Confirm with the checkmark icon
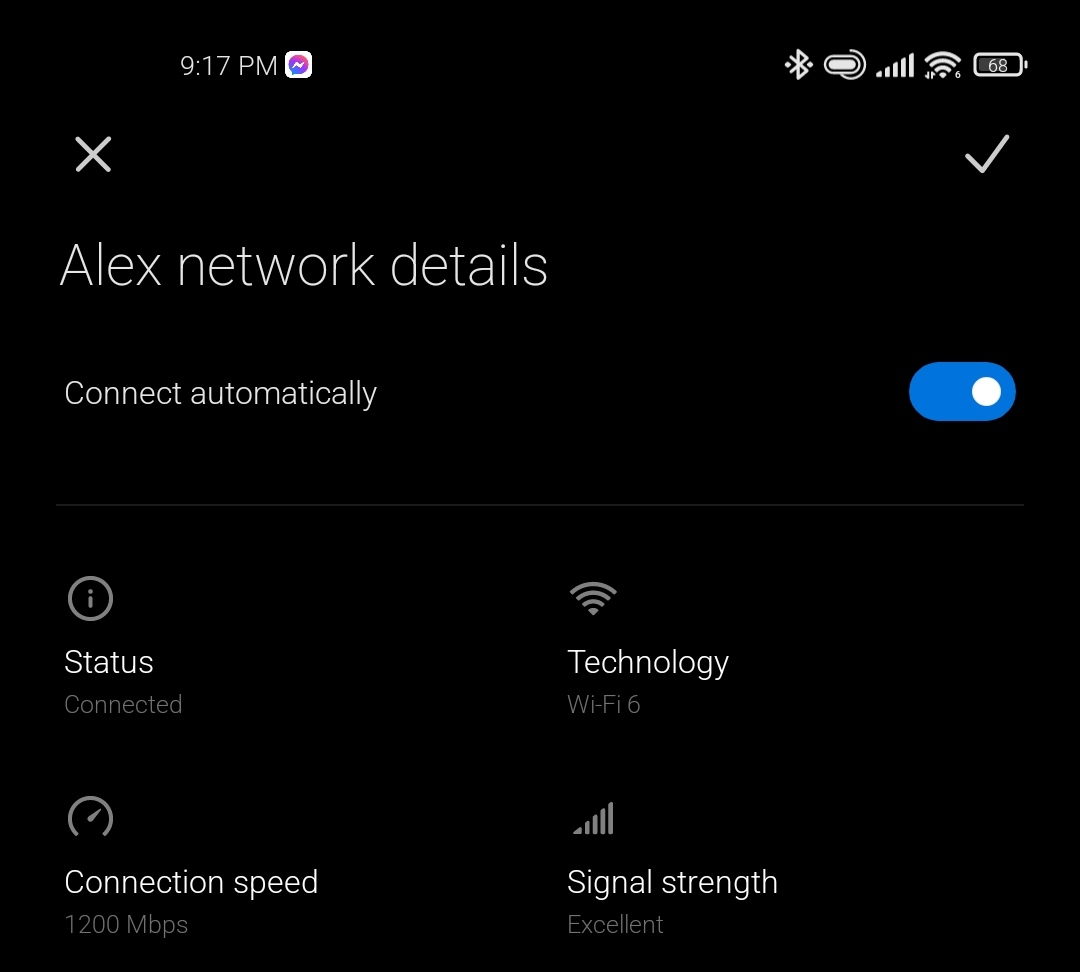 tap(986, 154)
